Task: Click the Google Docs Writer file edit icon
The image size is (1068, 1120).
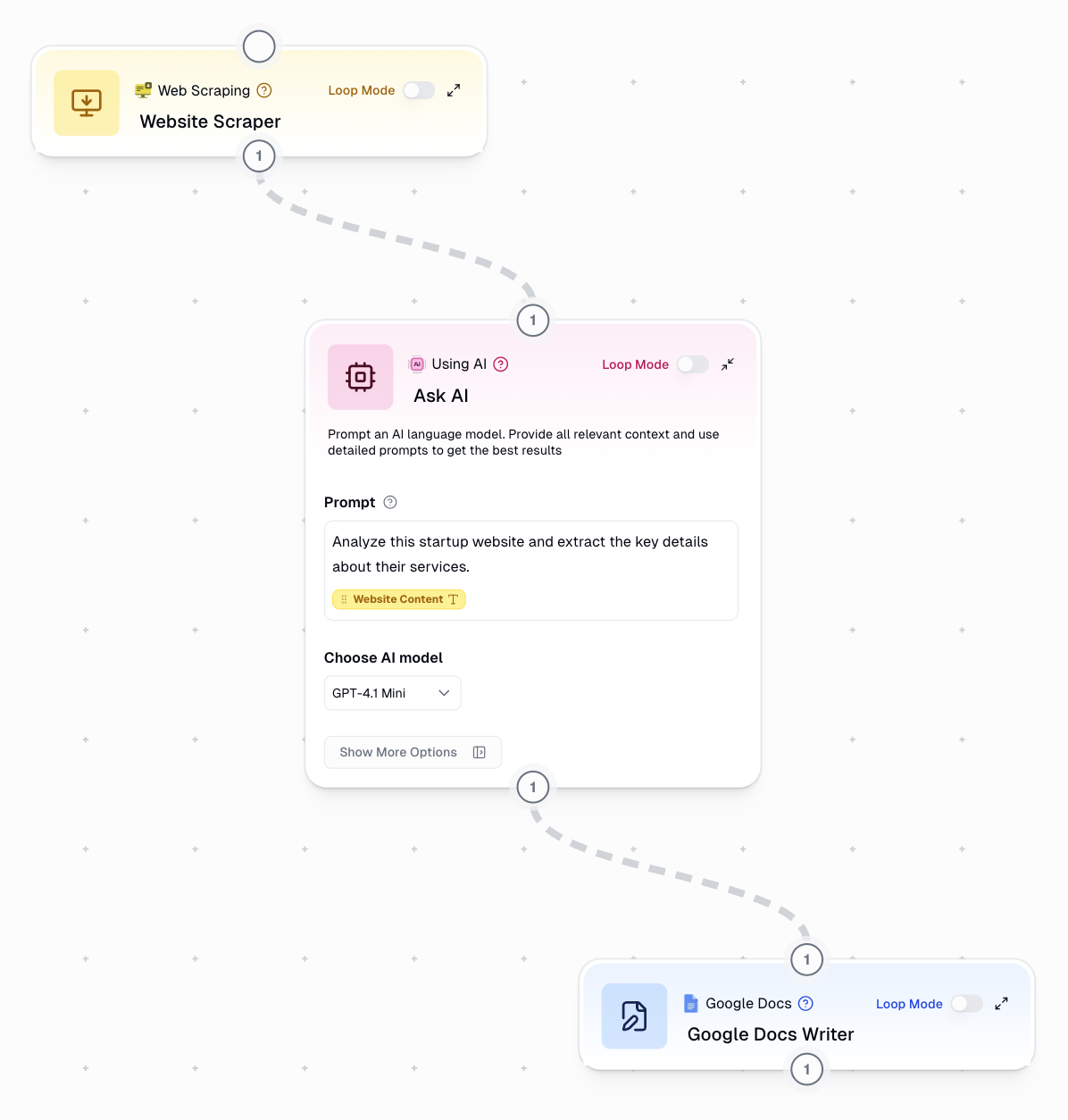Action: pyautogui.click(x=635, y=1016)
